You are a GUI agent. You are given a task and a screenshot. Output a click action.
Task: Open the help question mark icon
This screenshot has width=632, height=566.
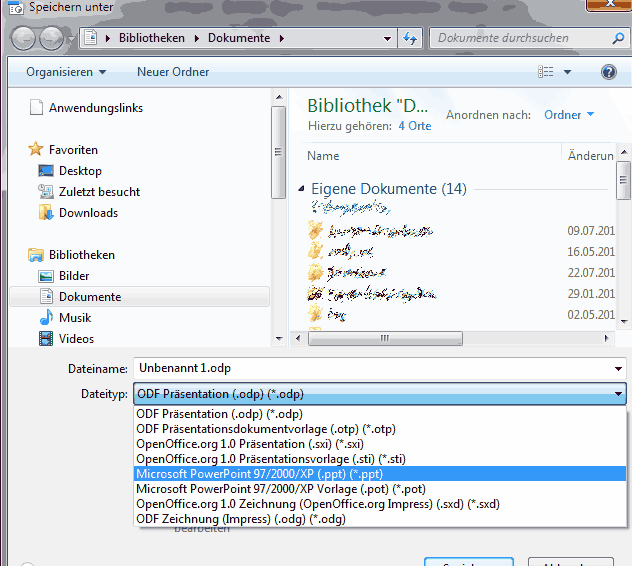pyautogui.click(x=609, y=72)
